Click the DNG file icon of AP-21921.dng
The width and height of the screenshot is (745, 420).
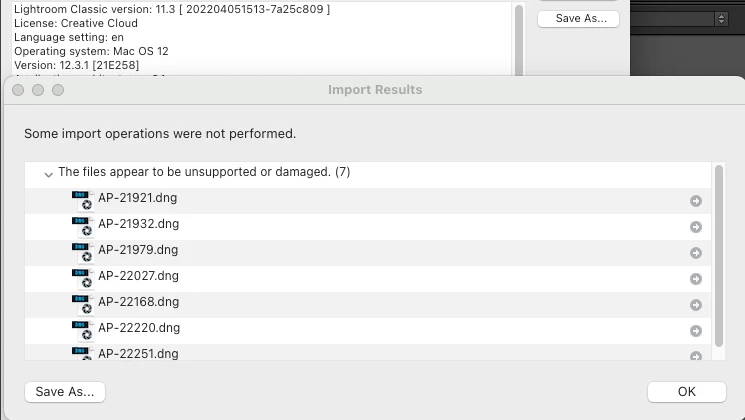83,200
